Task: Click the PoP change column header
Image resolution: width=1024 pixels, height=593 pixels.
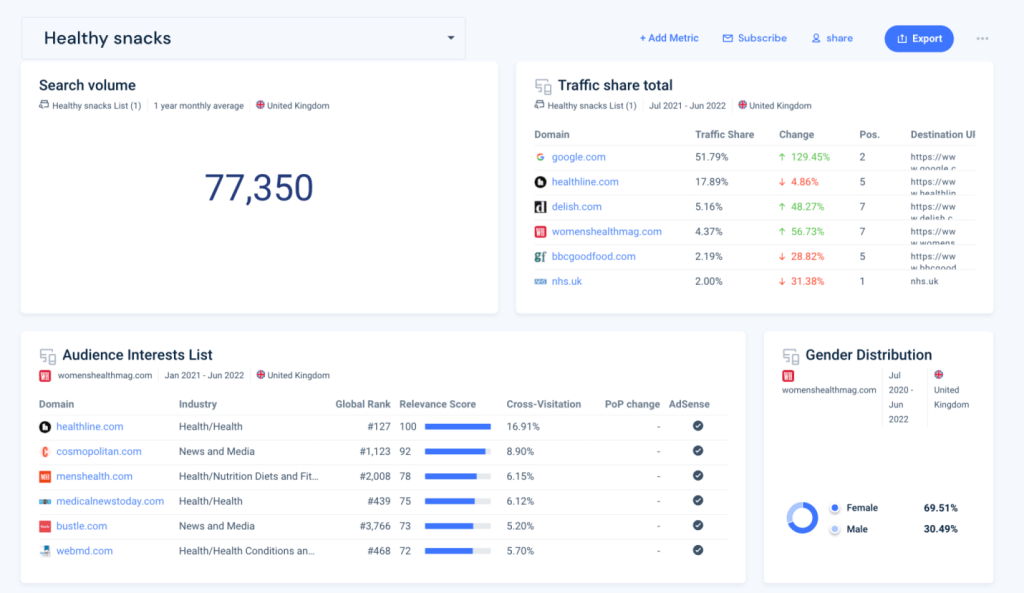Action: point(632,405)
